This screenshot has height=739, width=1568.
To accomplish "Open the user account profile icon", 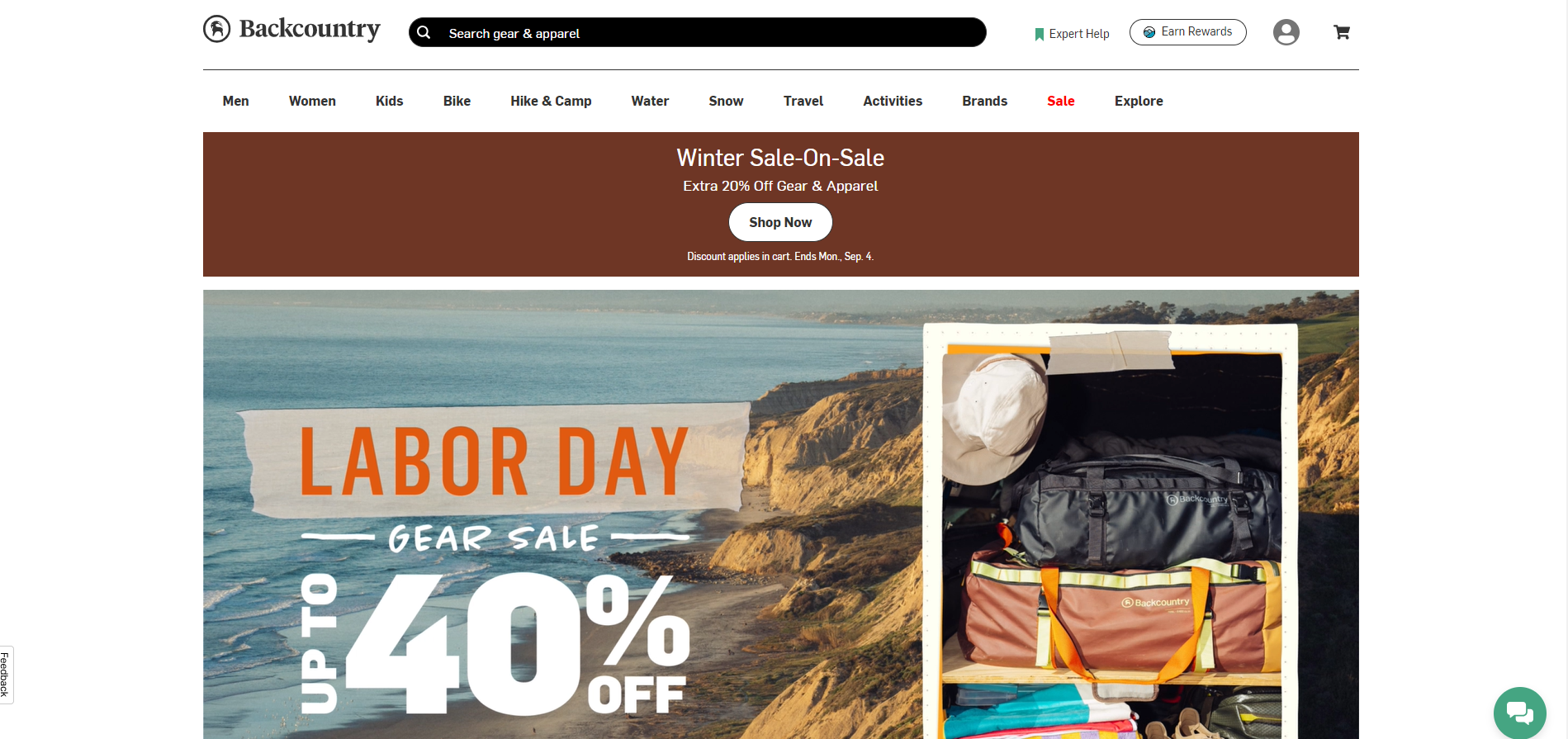I will 1286,32.
